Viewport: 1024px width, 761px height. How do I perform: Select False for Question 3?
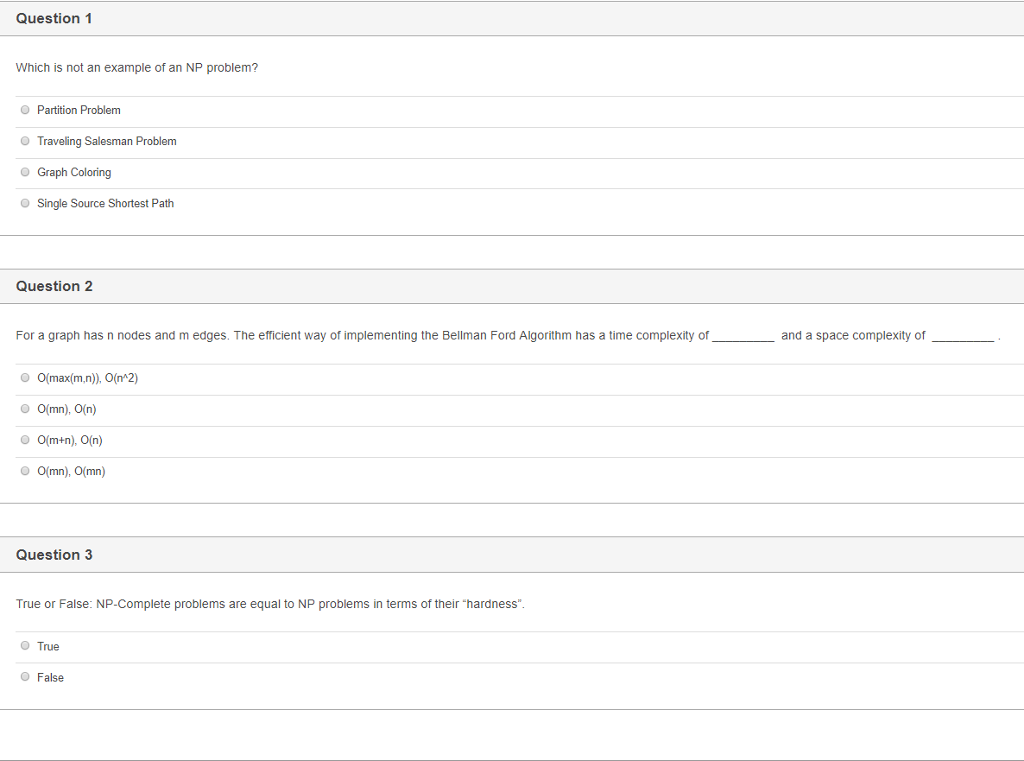[x=24, y=676]
